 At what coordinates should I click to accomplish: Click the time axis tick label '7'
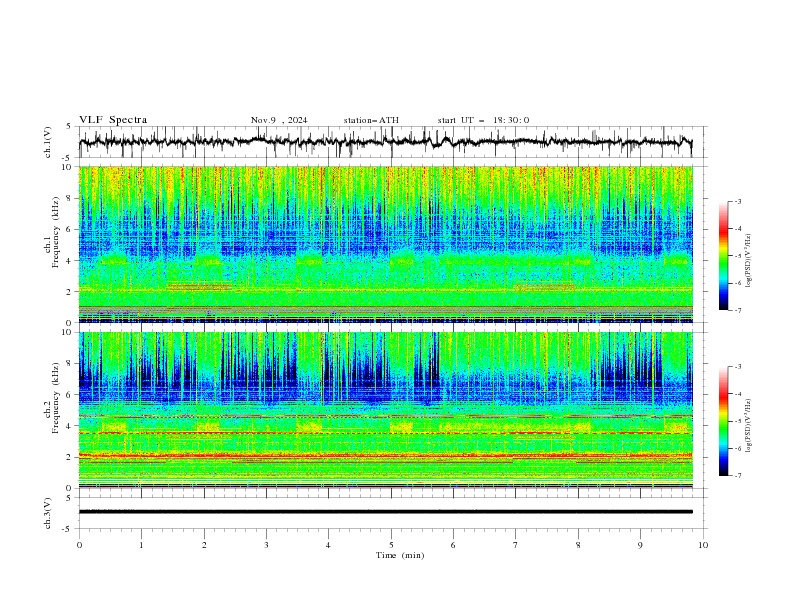(516, 545)
